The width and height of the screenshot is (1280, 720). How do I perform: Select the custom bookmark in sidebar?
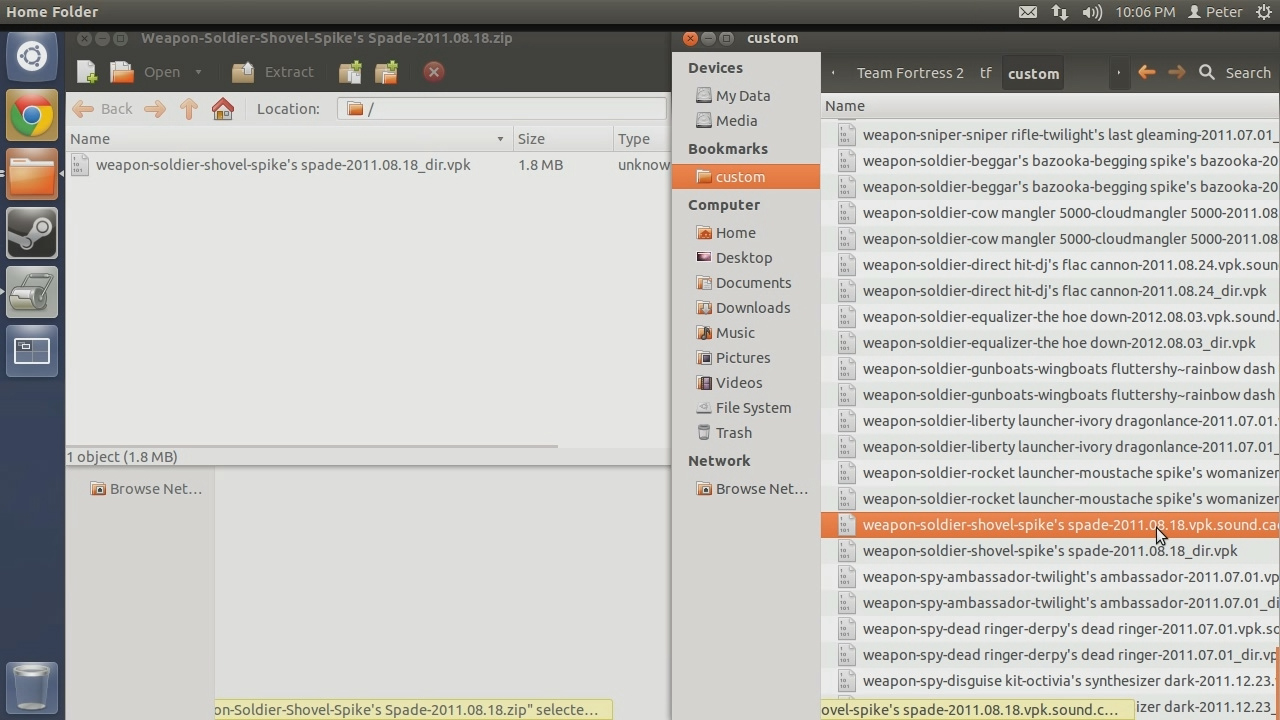point(746,177)
